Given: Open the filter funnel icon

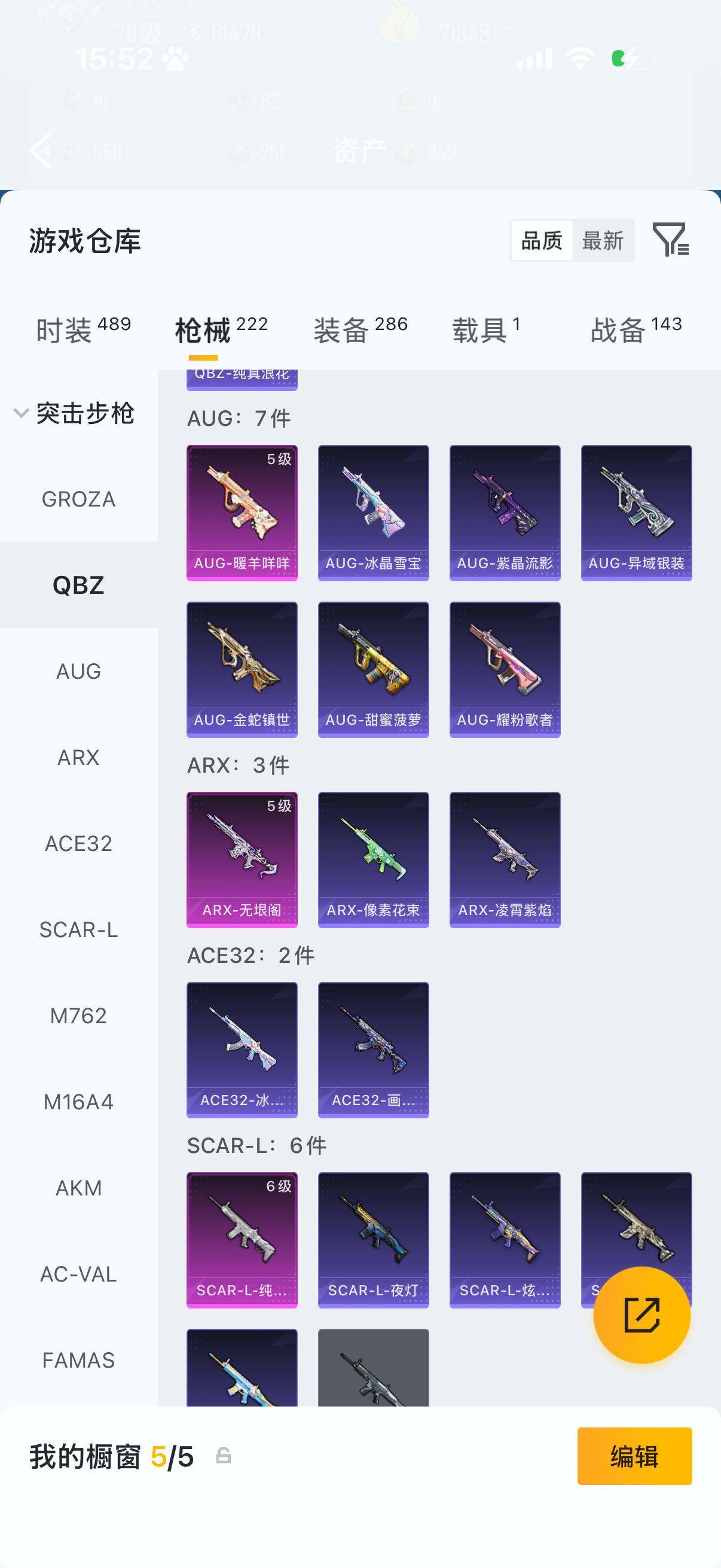Looking at the screenshot, I should click(x=671, y=239).
